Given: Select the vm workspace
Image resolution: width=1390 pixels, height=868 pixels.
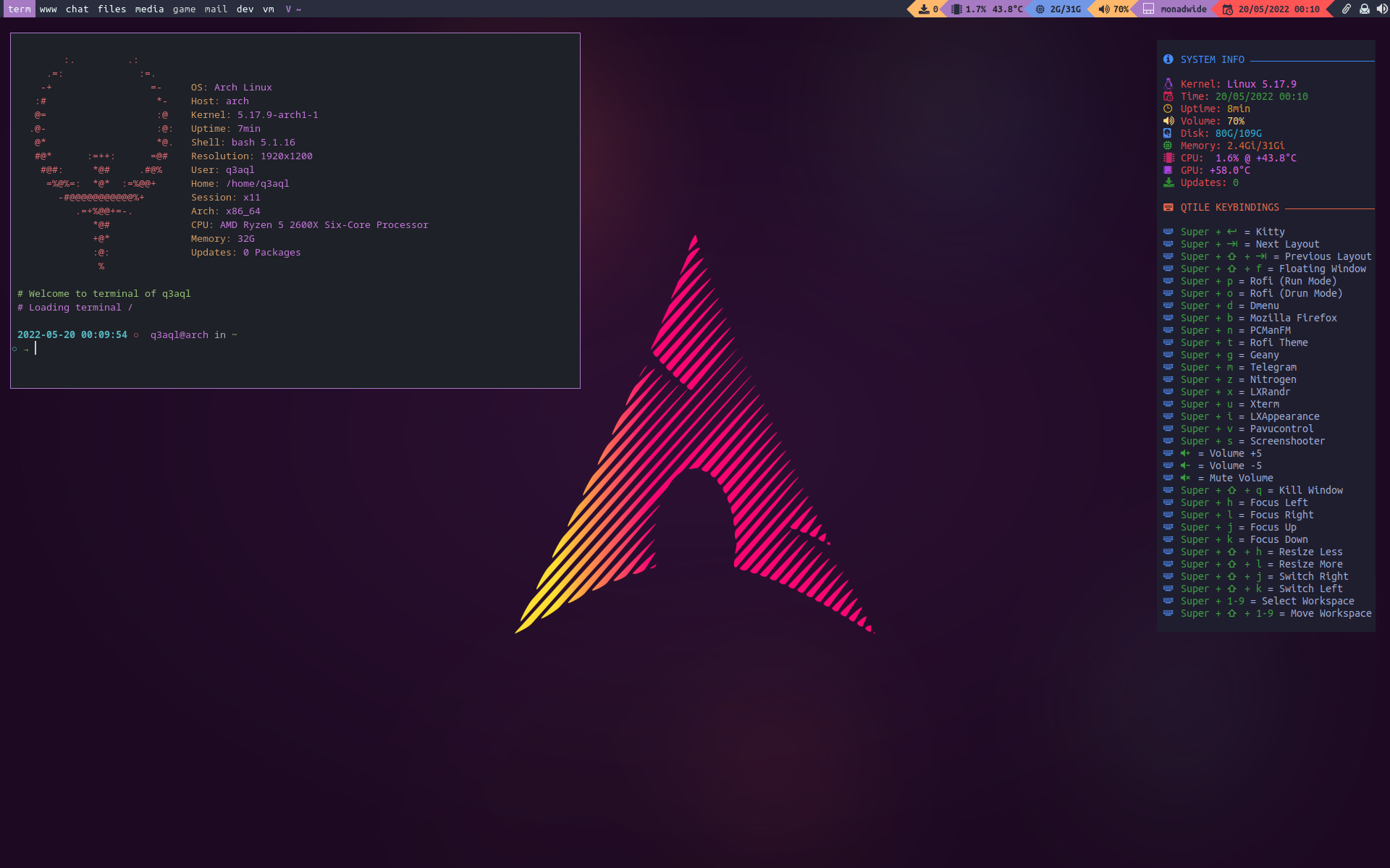Looking at the screenshot, I should pos(269,9).
